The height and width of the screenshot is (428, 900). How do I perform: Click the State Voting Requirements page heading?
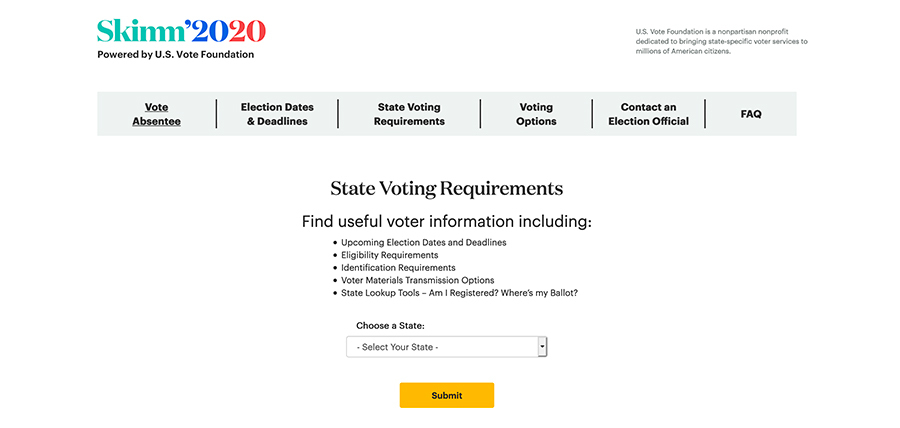[x=447, y=189]
